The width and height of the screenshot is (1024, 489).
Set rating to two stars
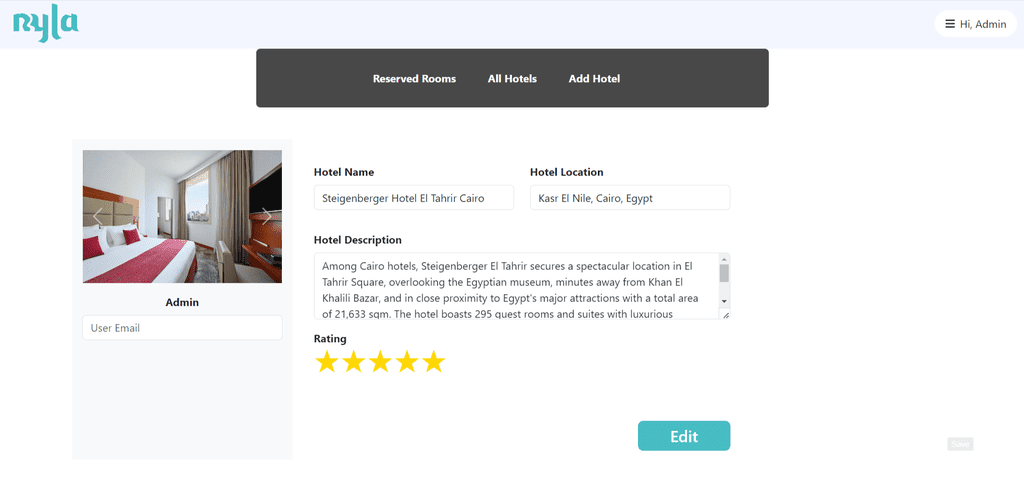353,361
